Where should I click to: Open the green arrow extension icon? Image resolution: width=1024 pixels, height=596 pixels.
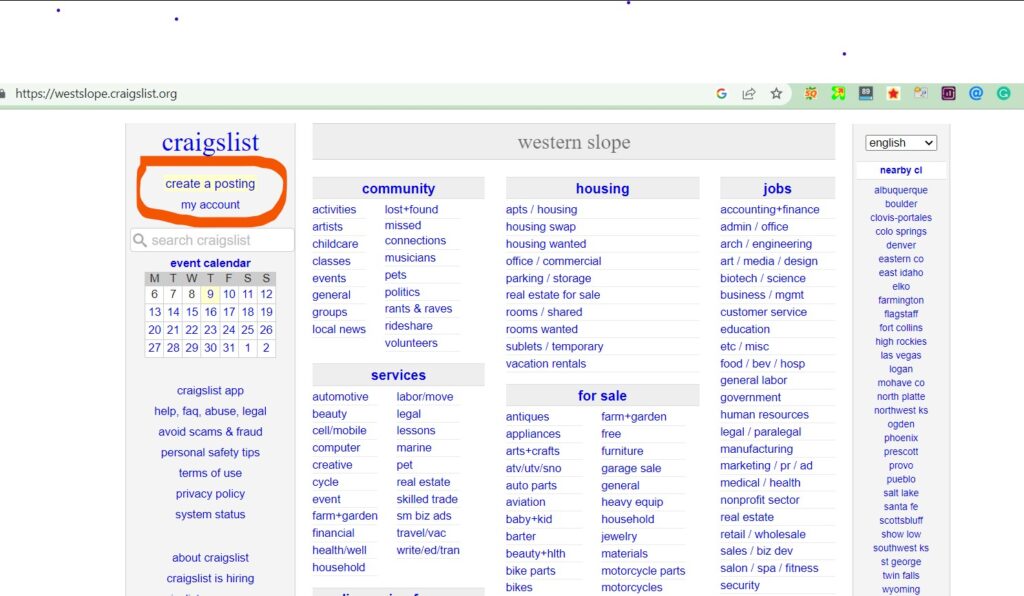(838, 93)
